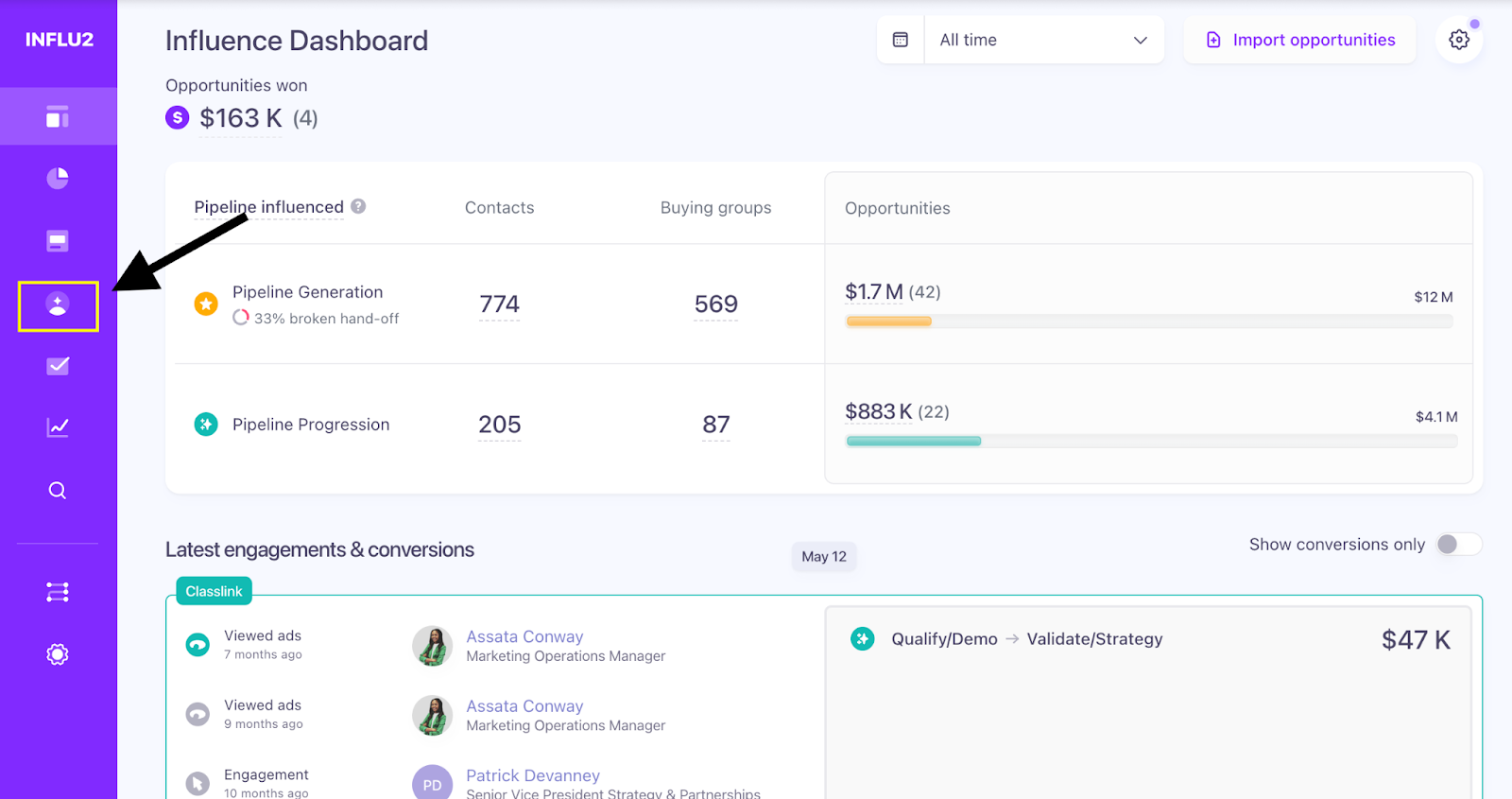
Task: Click Pipeline Generation buying groups value 569
Action: pos(715,304)
